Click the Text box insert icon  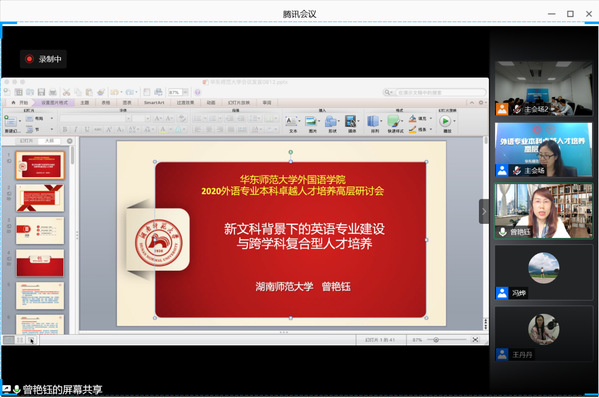click(x=291, y=121)
